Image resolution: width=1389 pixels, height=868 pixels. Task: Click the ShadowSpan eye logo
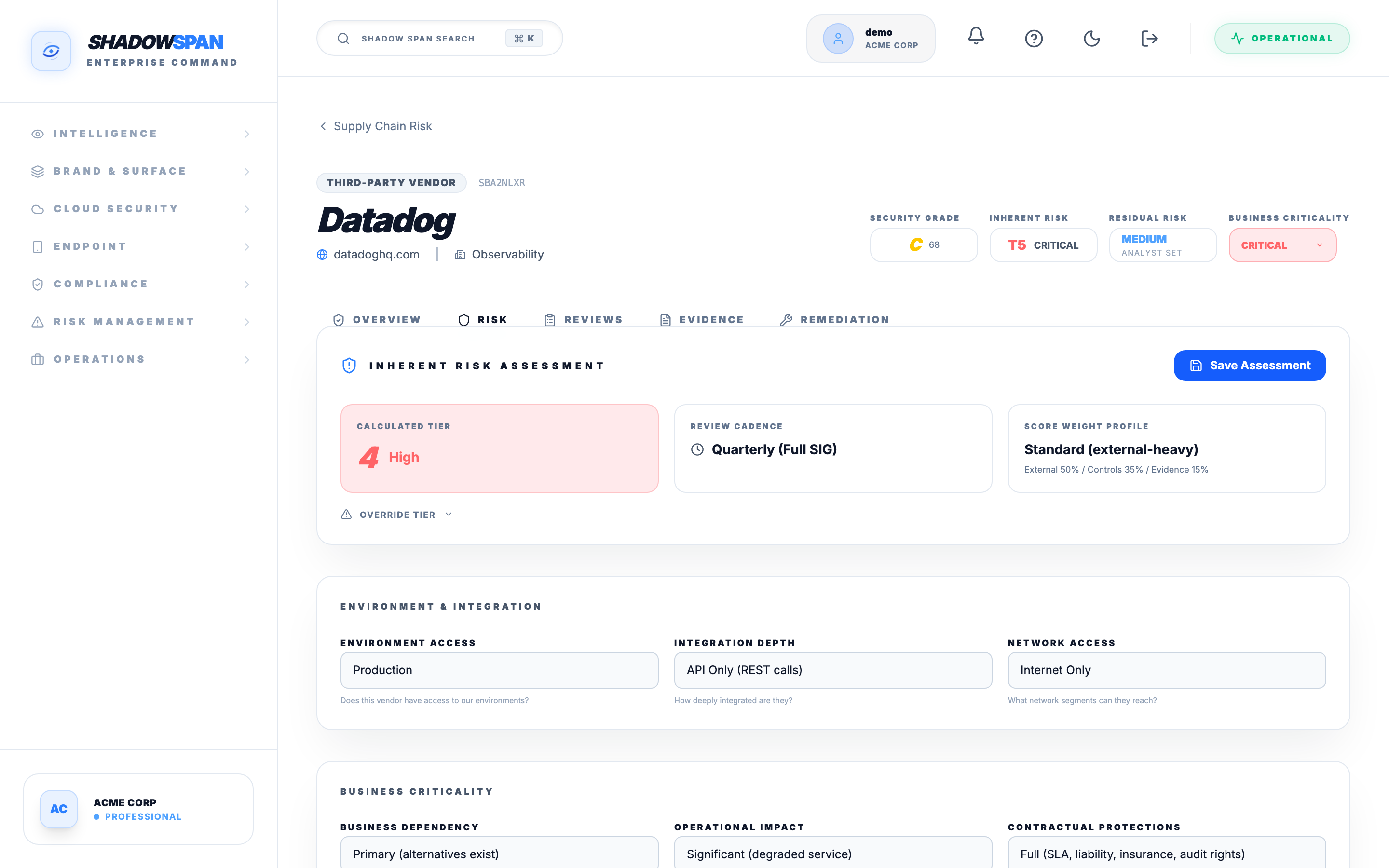[51, 51]
